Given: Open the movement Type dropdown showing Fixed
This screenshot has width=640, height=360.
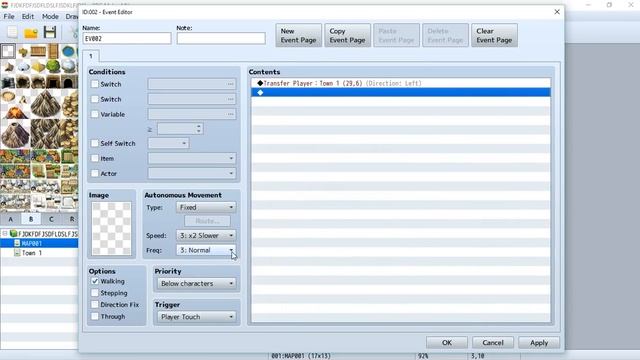Looking at the screenshot, I should [206, 207].
